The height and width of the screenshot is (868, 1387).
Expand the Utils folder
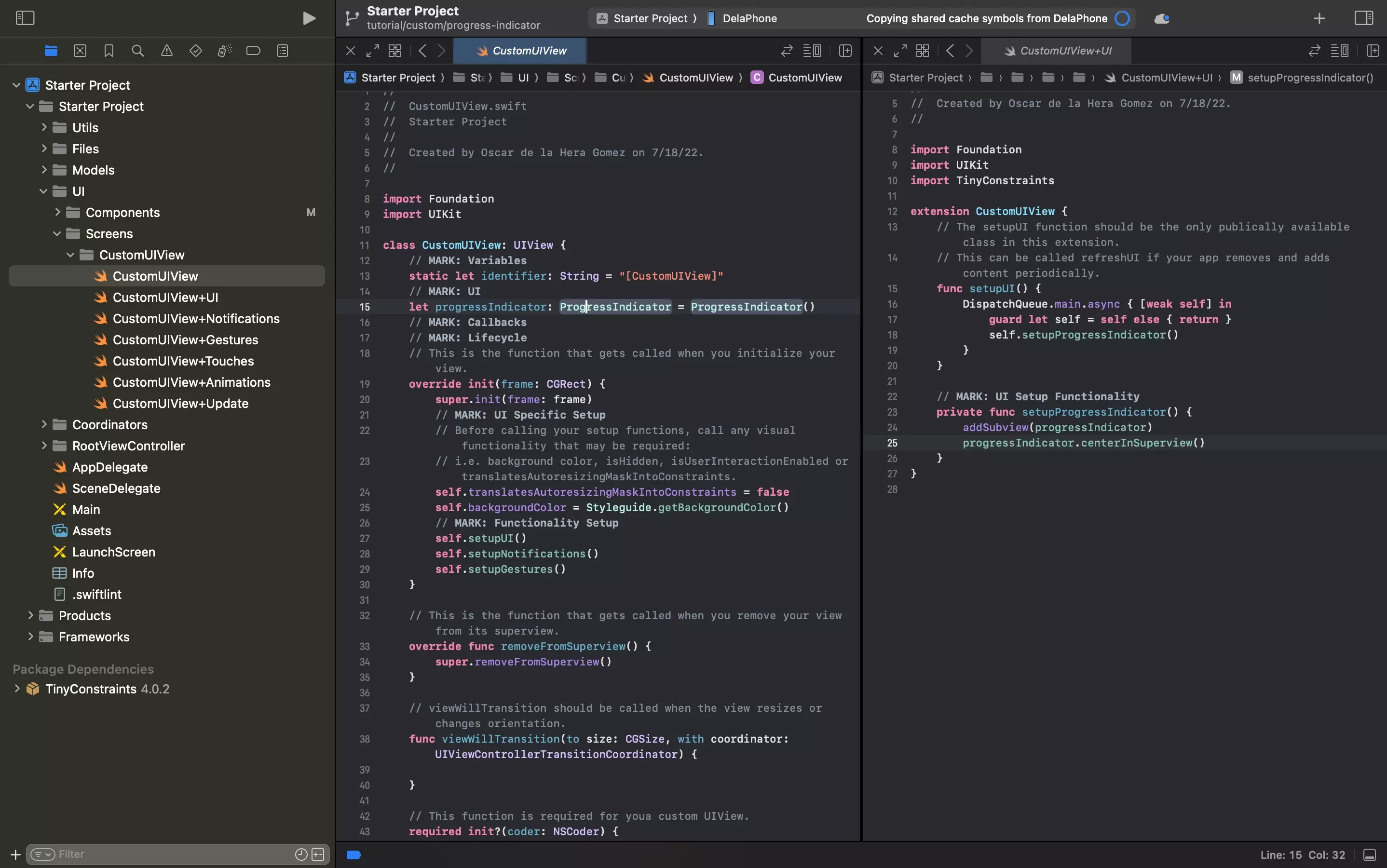[x=43, y=127]
